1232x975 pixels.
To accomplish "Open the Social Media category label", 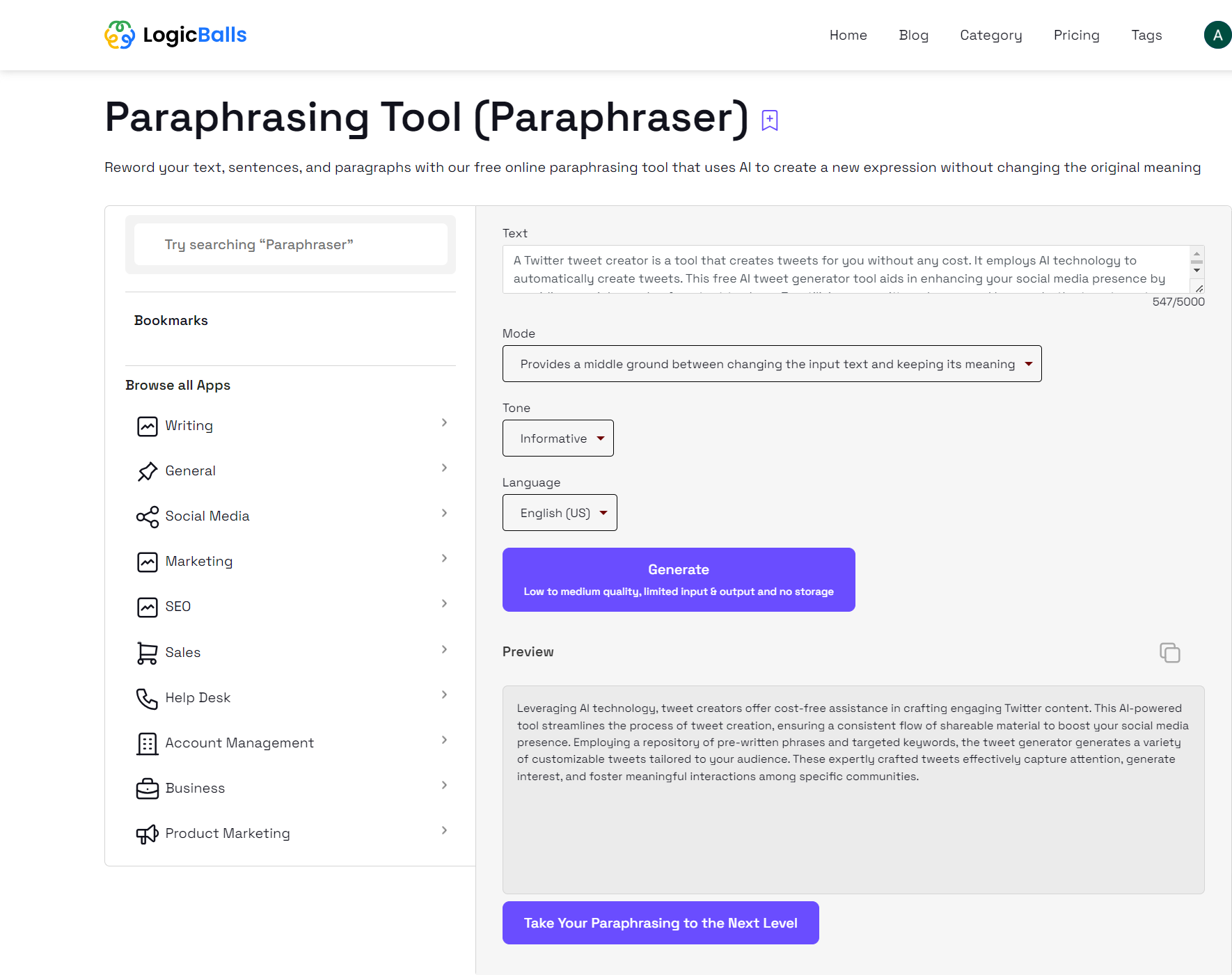I will (207, 516).
